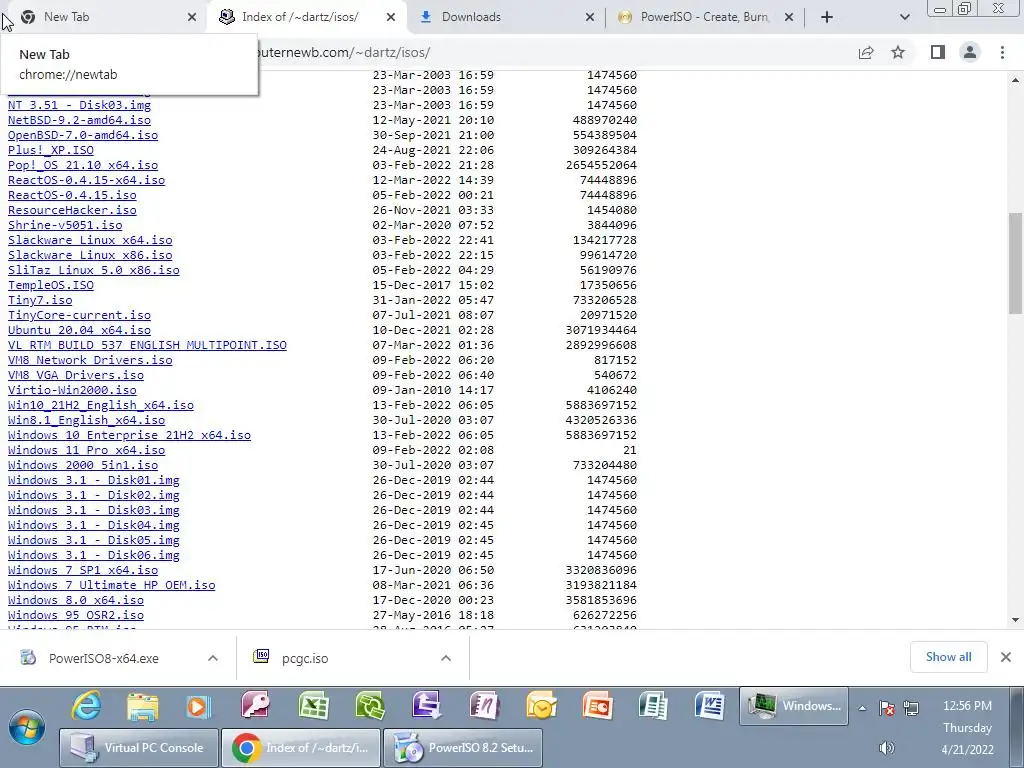Open Windows_3.1_-_Disk04.img link
This screenshot has width=1024, height=768.
tap(93, 526)
